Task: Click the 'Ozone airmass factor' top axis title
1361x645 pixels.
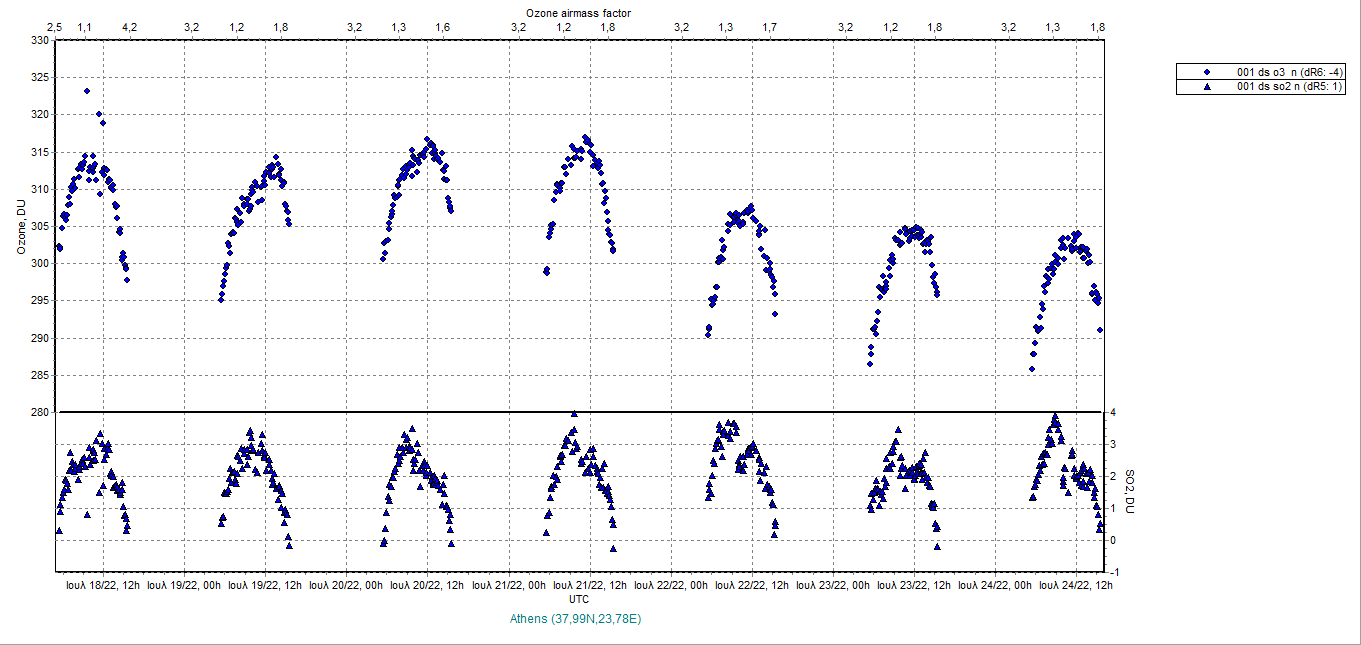Action: pyautogui.click(x=578, y=11)
